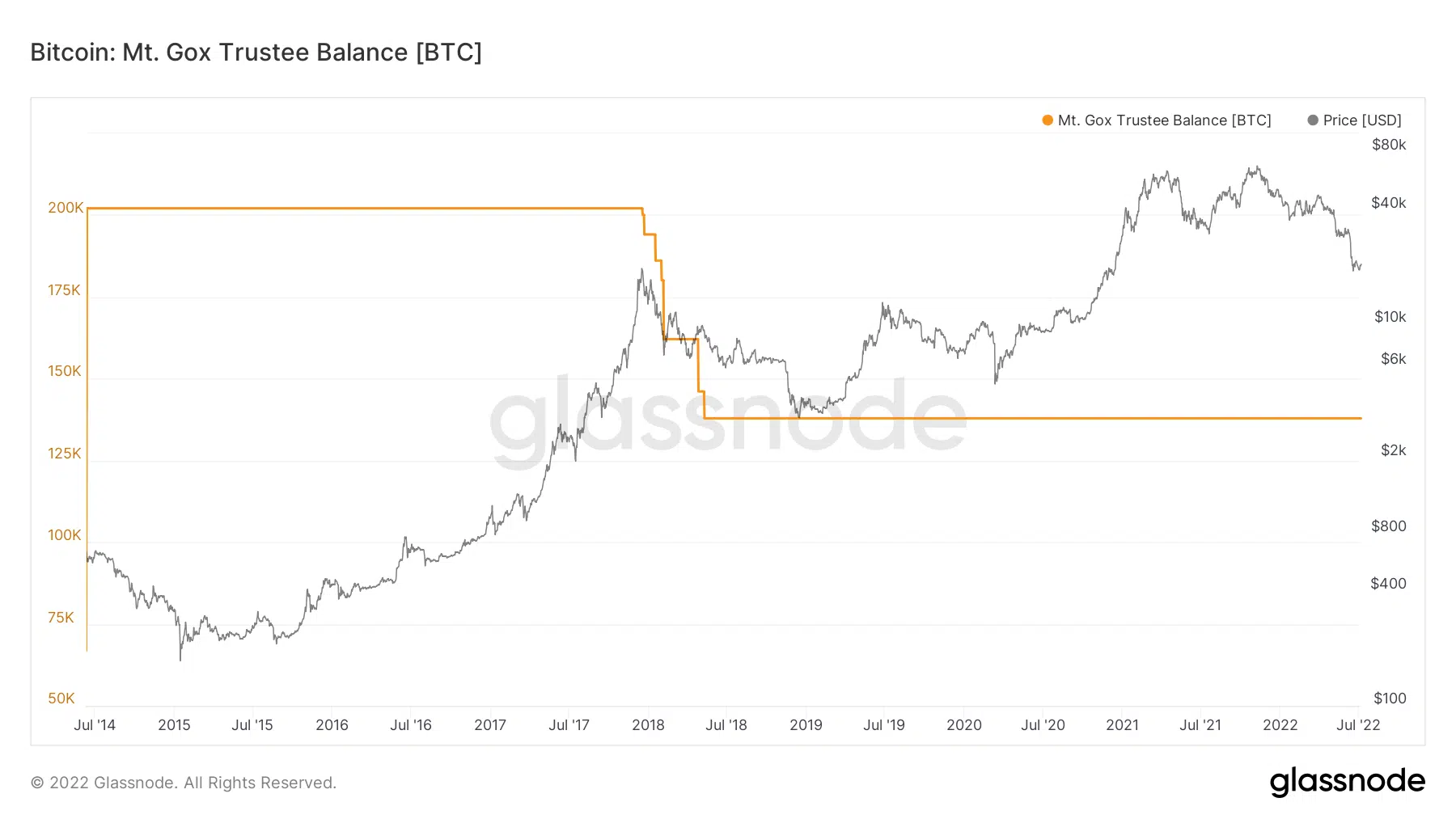Click the $100 price axis label
The image size is (1456, 819).
pos(1390,699)
